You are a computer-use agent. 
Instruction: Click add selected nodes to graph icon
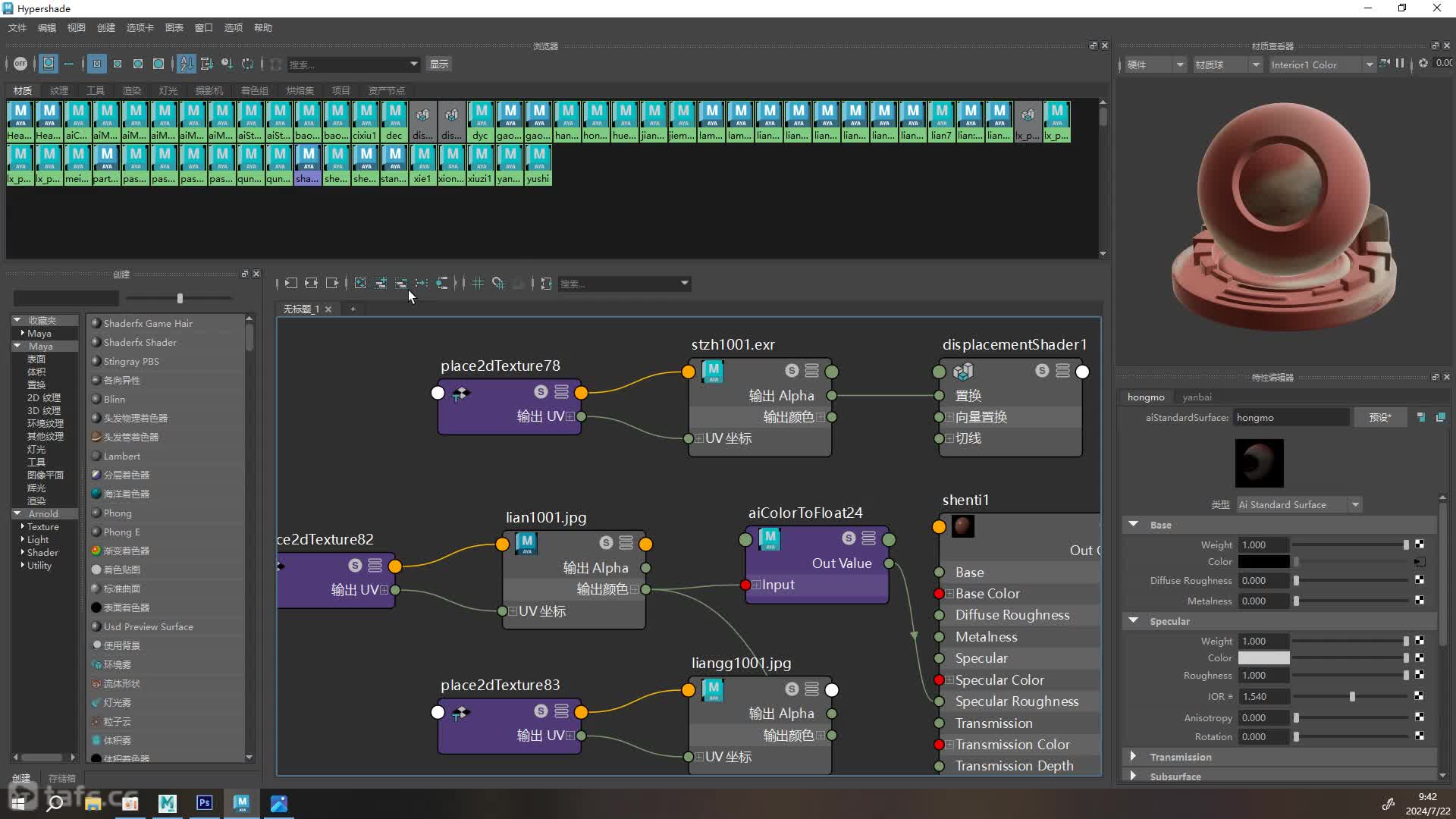(x=381, y=283)
